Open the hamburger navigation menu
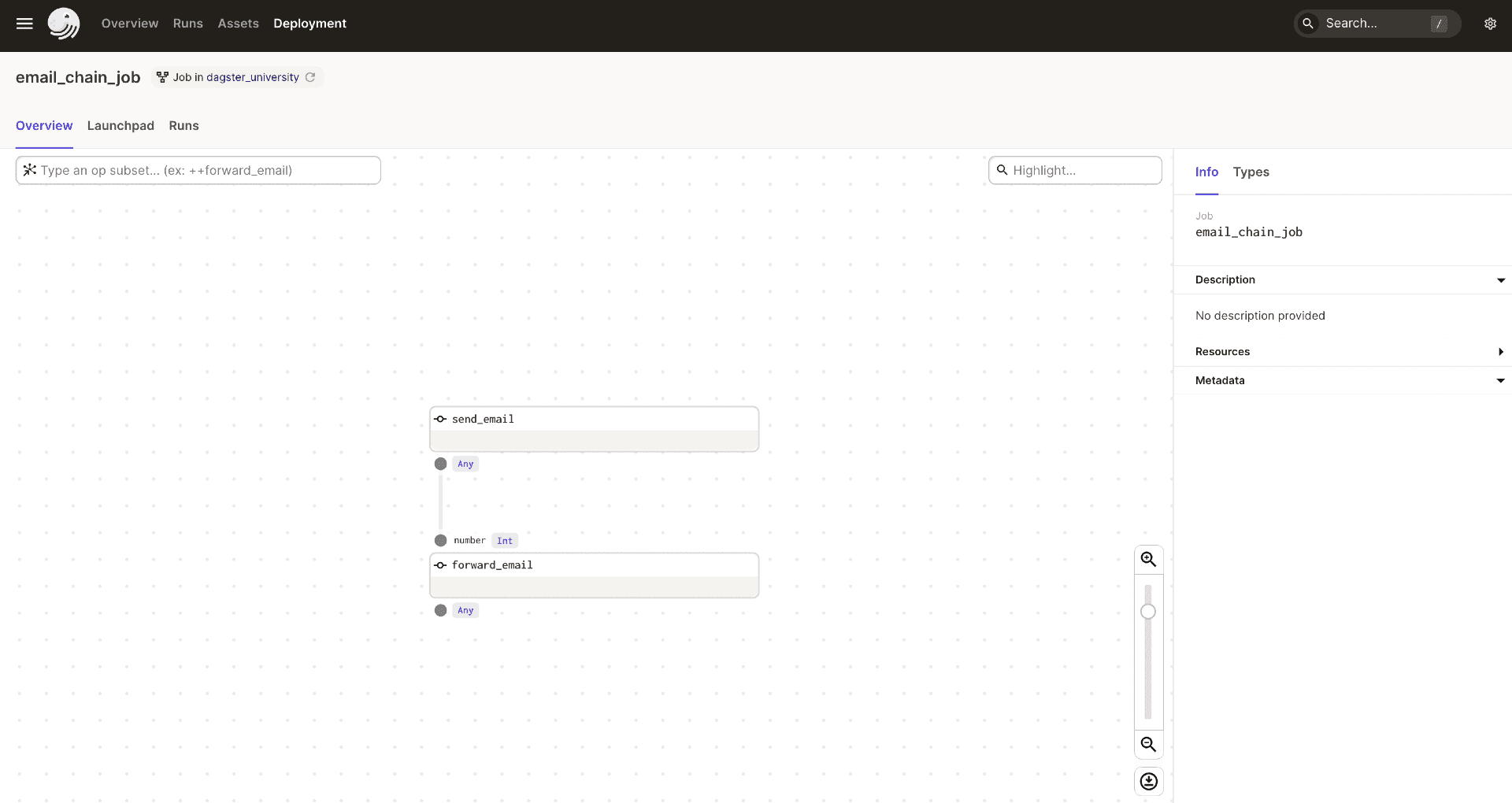 [x=24, y=24]
